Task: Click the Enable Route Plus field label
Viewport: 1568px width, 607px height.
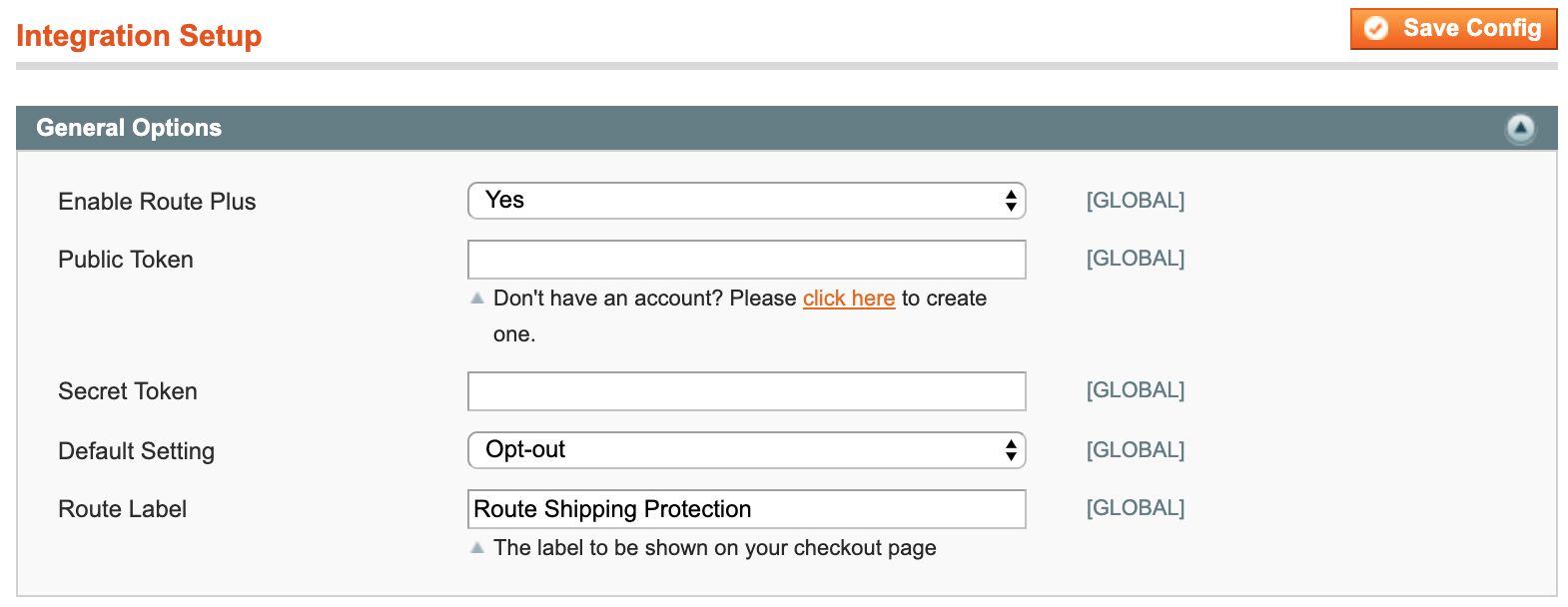Action: (x=157, y=202)
